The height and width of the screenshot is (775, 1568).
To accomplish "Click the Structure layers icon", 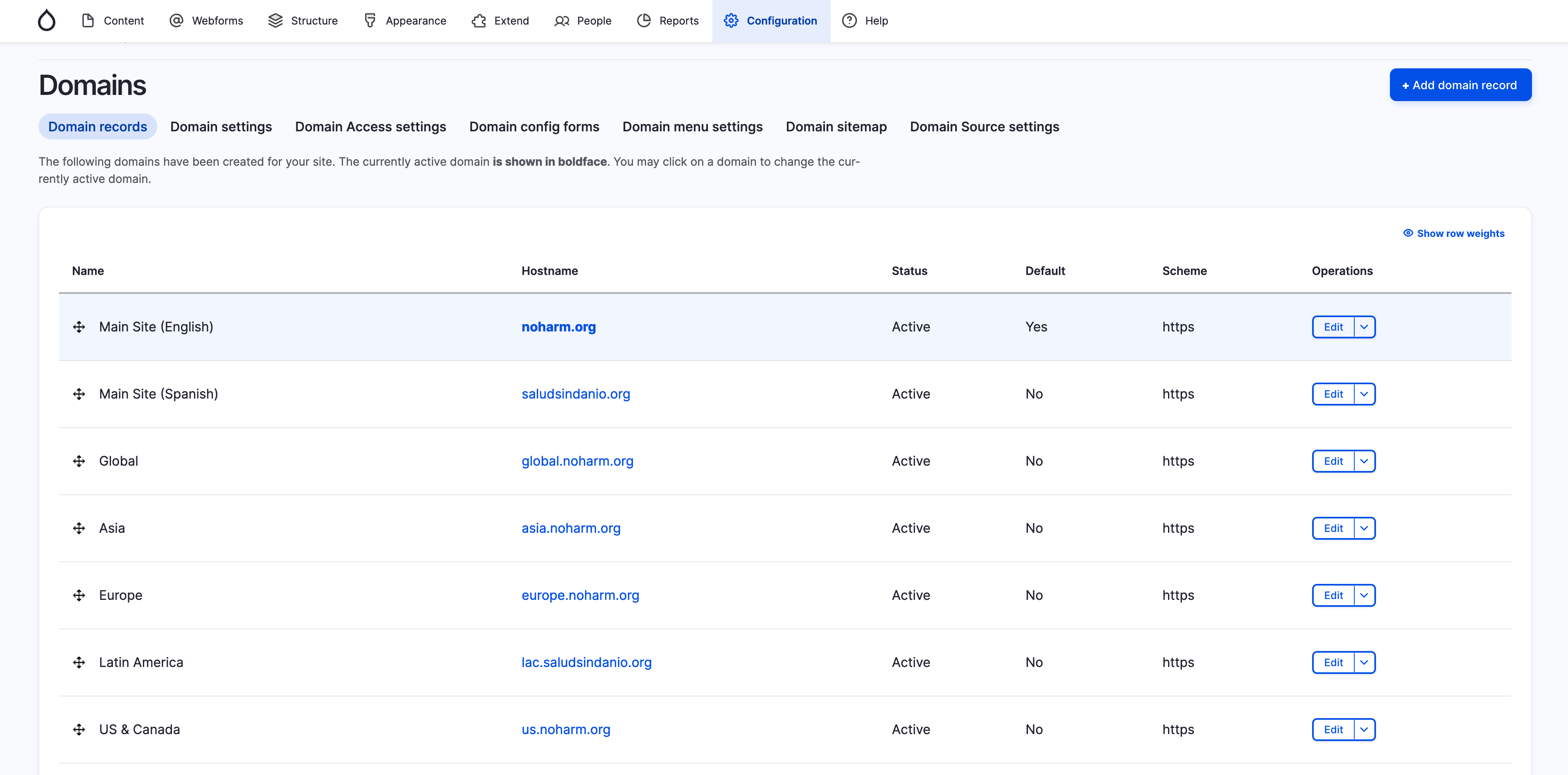I will coord(275,21).
